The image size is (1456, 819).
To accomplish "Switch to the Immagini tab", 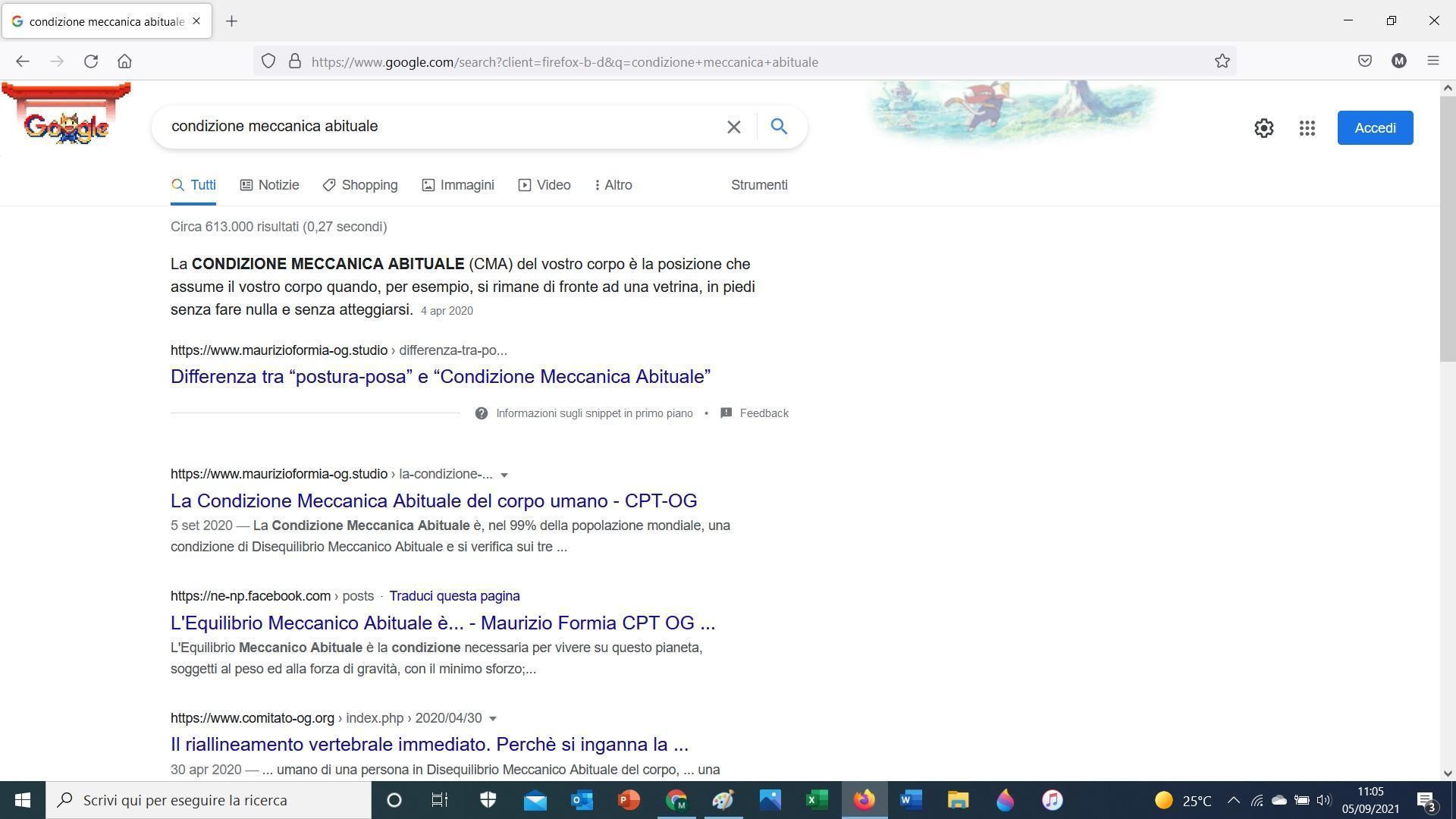I will point(458,185).
